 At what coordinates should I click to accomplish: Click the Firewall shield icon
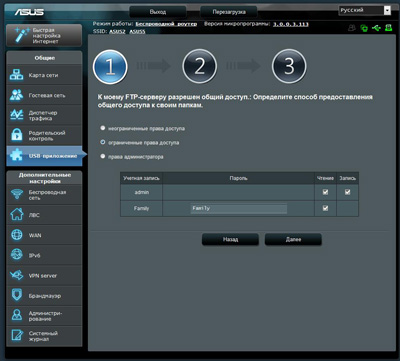pyautogui.click(x=17, y=295)
